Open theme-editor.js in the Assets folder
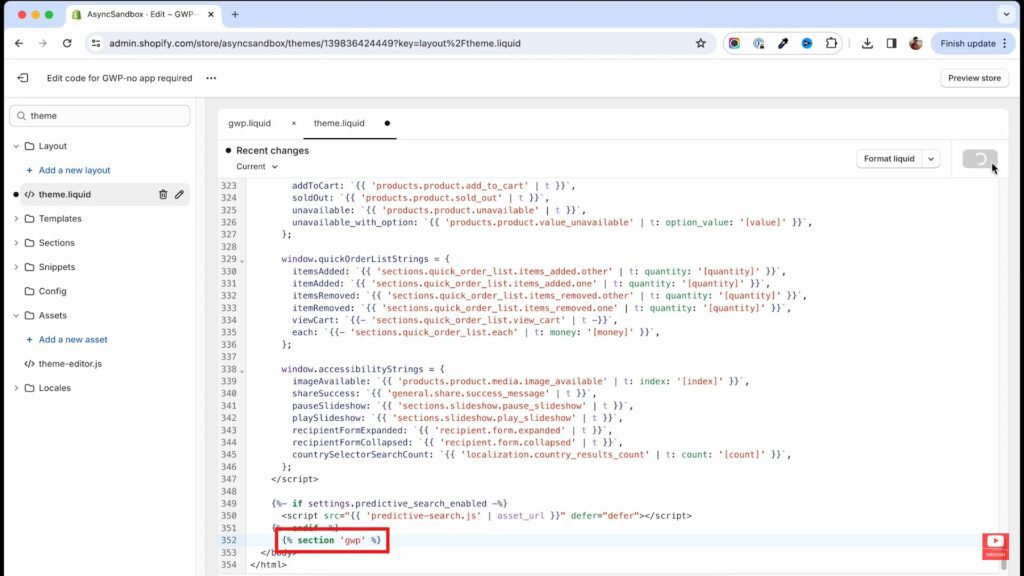The image size is (1024, 576). [x=70, y=364]
